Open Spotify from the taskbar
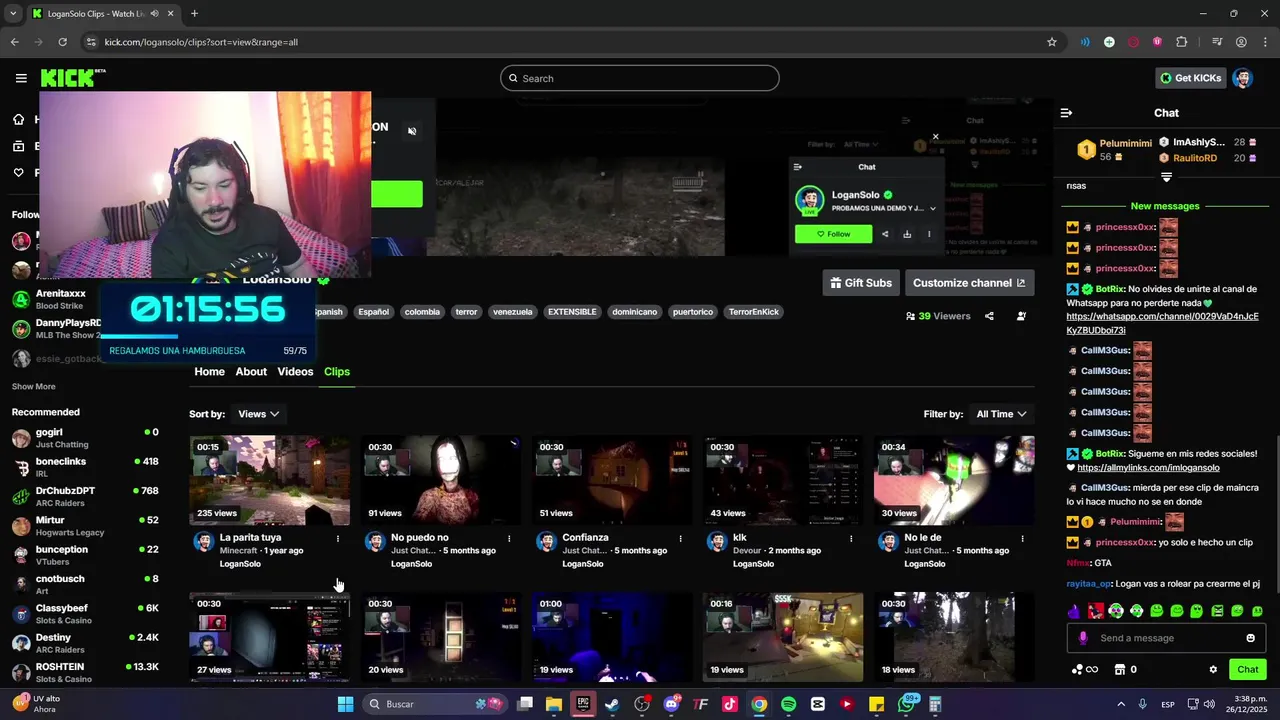The height and width of the screenshot is (720, 1280). [788, 704]
